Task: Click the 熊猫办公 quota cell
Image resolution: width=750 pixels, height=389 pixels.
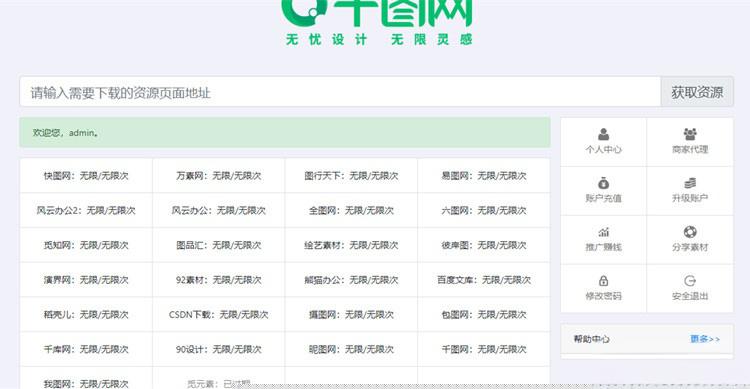Action: (x=351, y=279)
